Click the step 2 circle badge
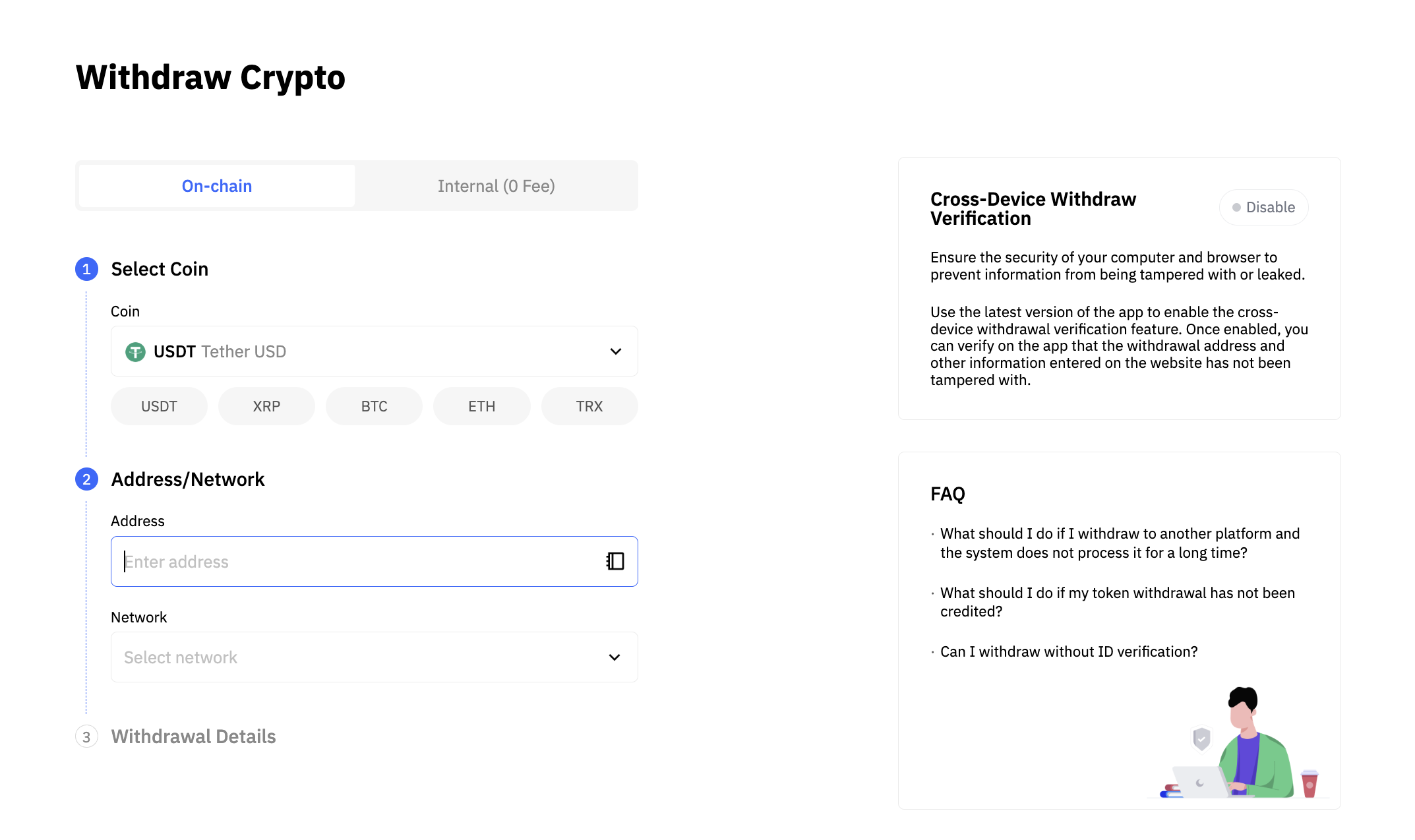 click(x=86, y=479)
